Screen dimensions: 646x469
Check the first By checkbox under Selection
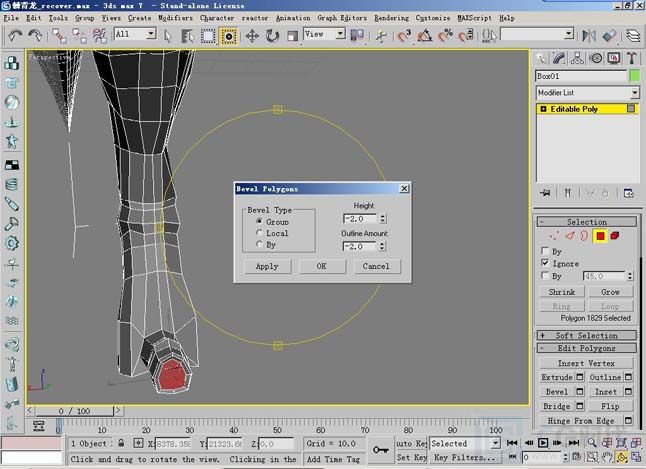pos(545,251)
